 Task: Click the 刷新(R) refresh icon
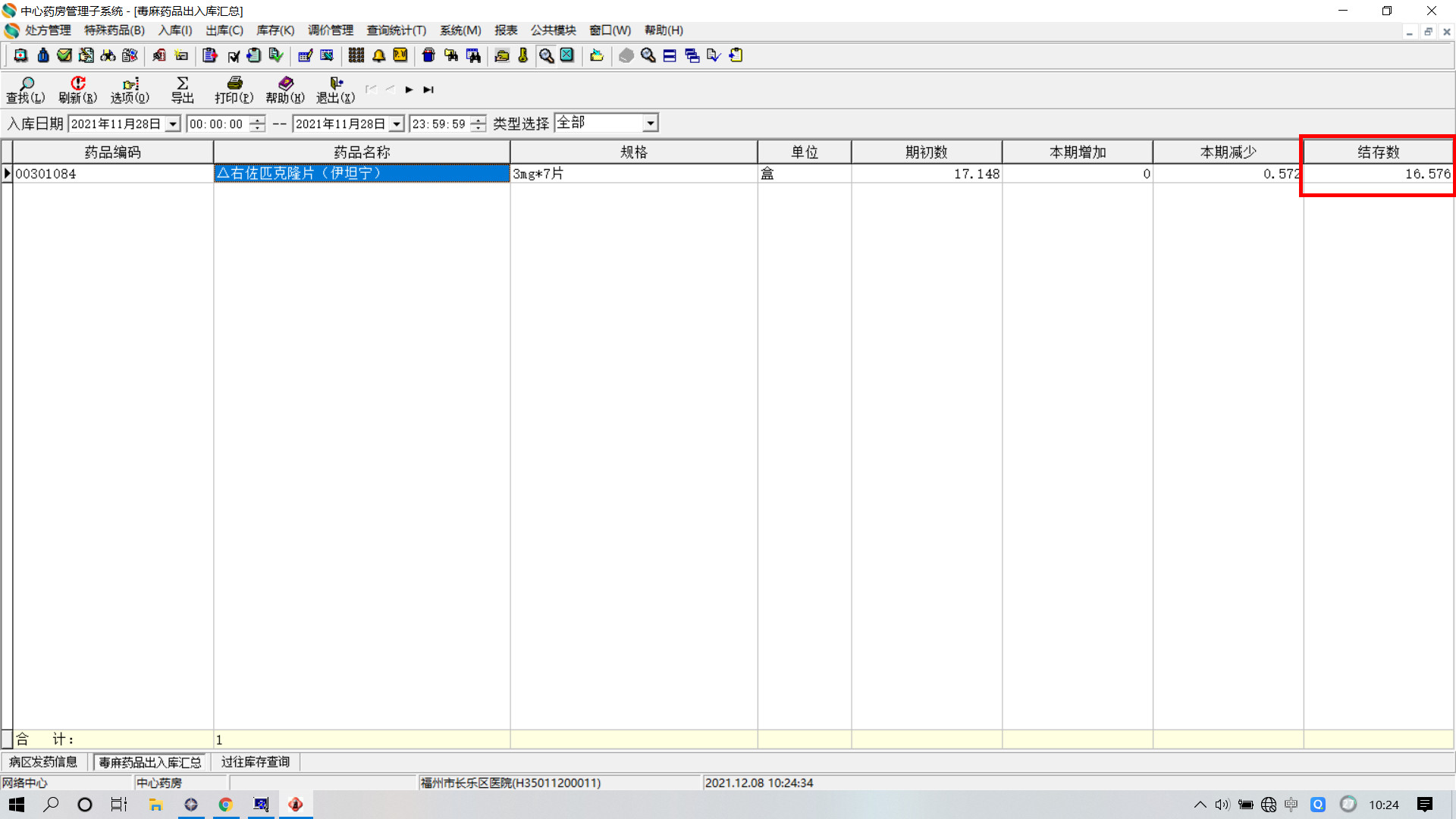pos(77,89)
